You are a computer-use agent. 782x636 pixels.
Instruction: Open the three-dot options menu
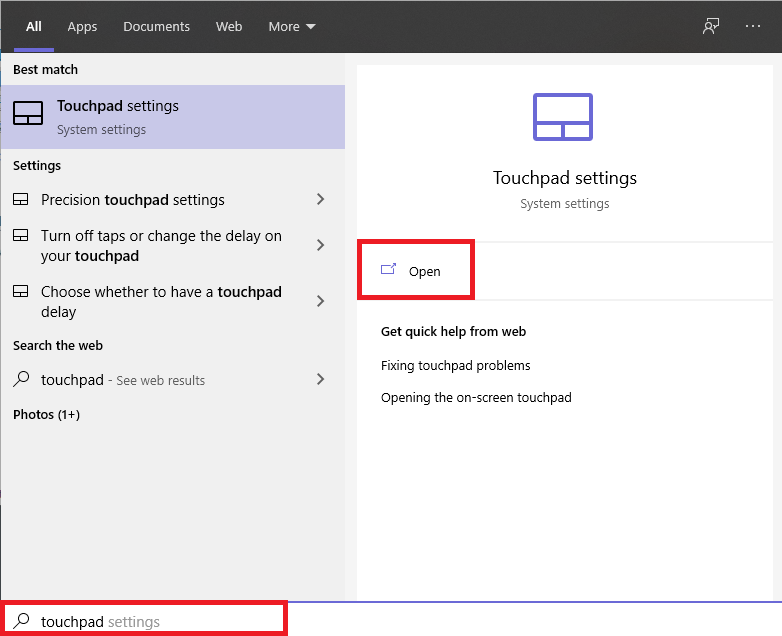[x=753, y=26]
